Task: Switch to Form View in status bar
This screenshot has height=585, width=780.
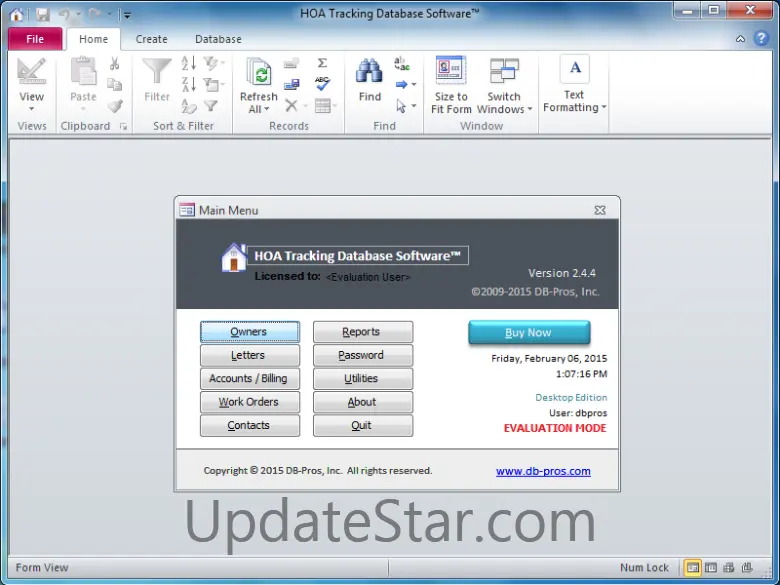Action: [692, 567]
